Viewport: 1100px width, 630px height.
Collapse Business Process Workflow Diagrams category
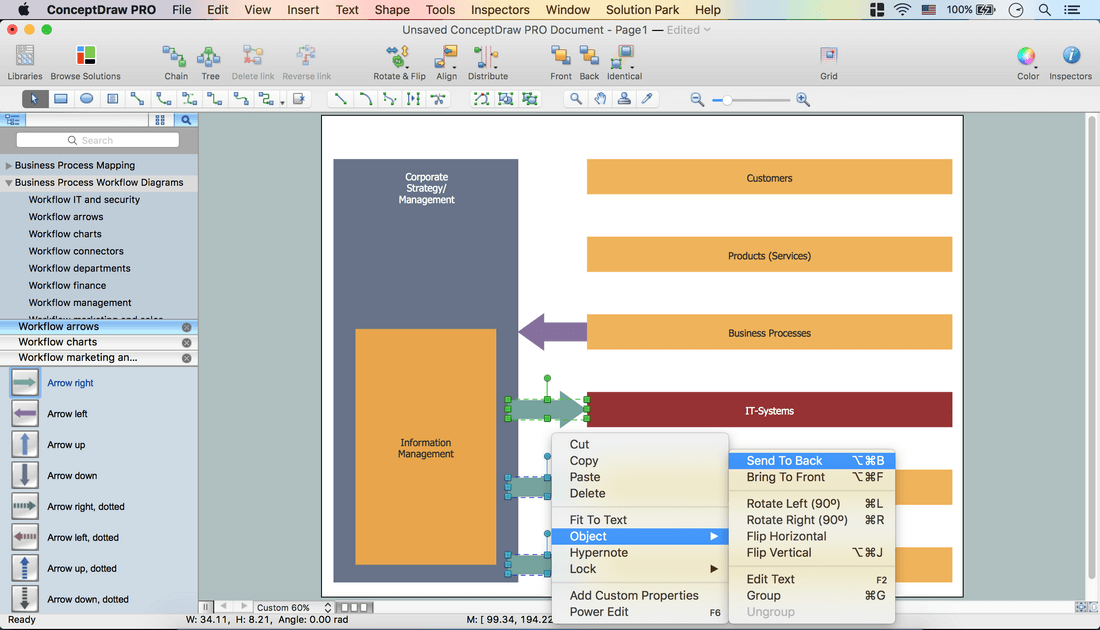tap(9, 183)
